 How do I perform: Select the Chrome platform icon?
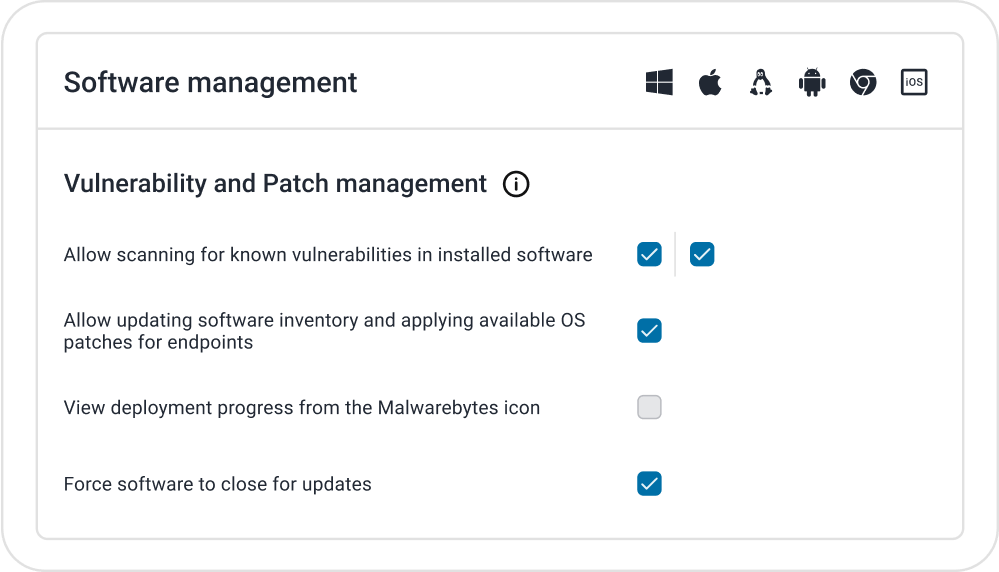click(x=863, y=82)
